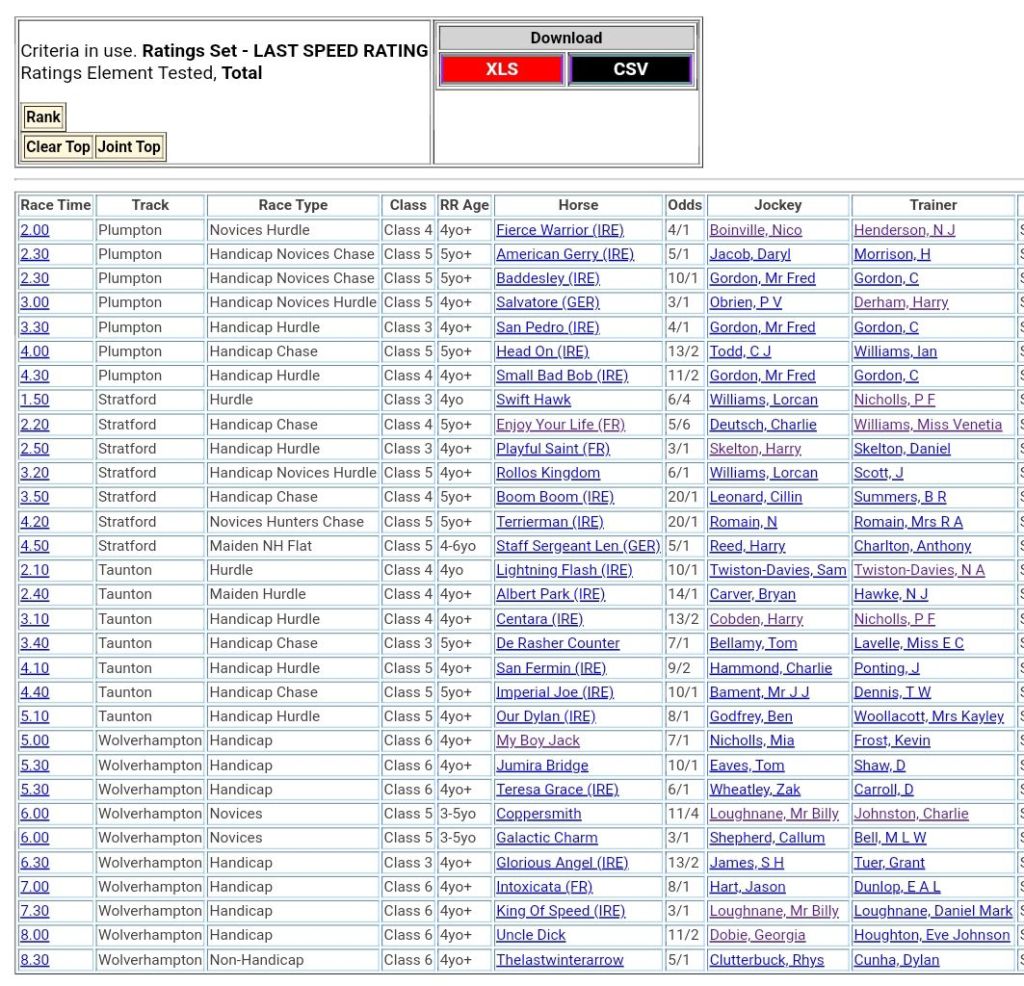Open the 8.00 Wolverhampton race time link
This screenshot has width=1024, height=986.
(x=35, y=935)
